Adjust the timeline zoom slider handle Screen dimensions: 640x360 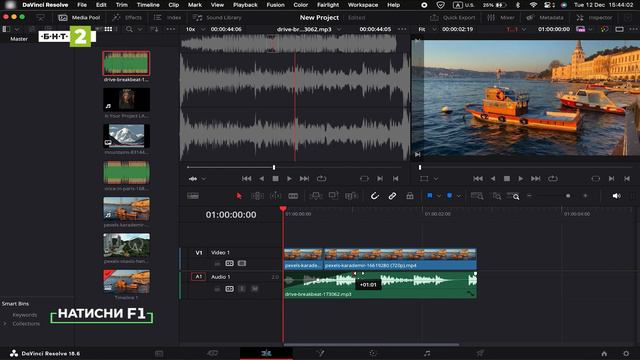[x=568, y=196]
